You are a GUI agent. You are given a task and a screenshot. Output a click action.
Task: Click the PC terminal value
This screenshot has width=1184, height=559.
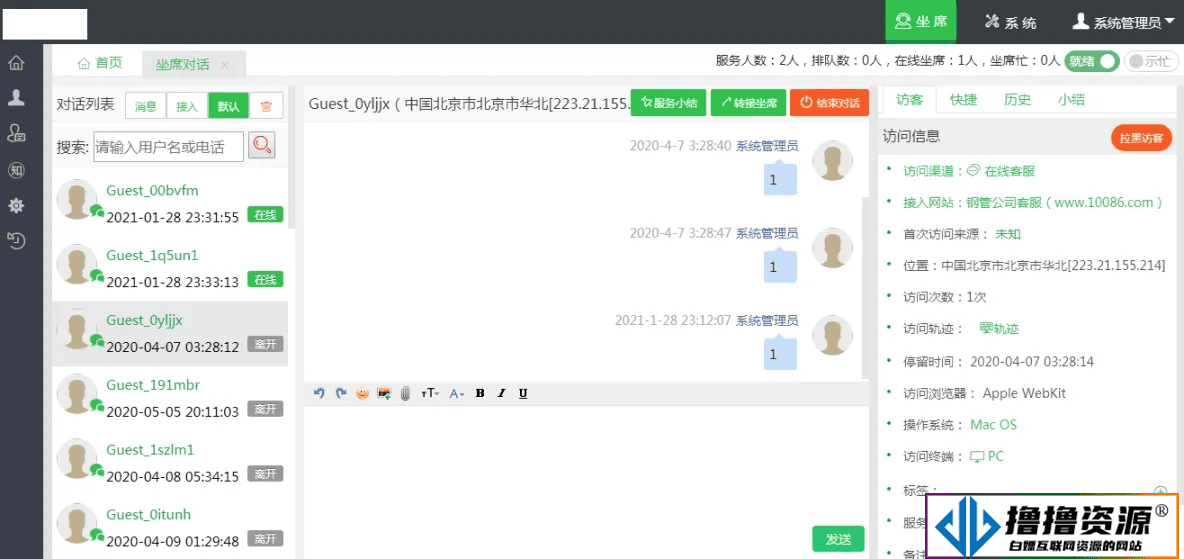(x=987, y=456)
